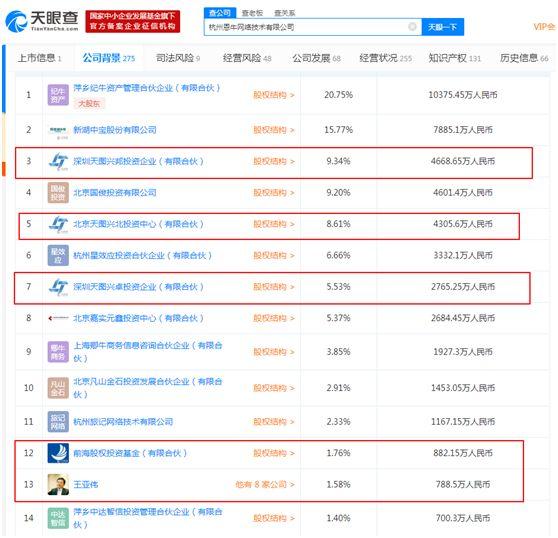
Task: Open shareholder 1's purple company logo
Action: (x=58, y=95)
